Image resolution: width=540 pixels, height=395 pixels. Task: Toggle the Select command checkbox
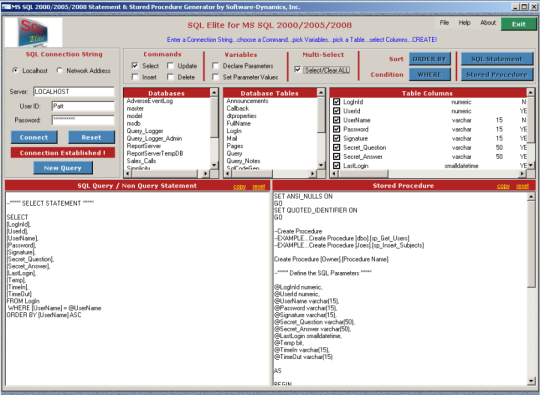click(x=135, y=65)
